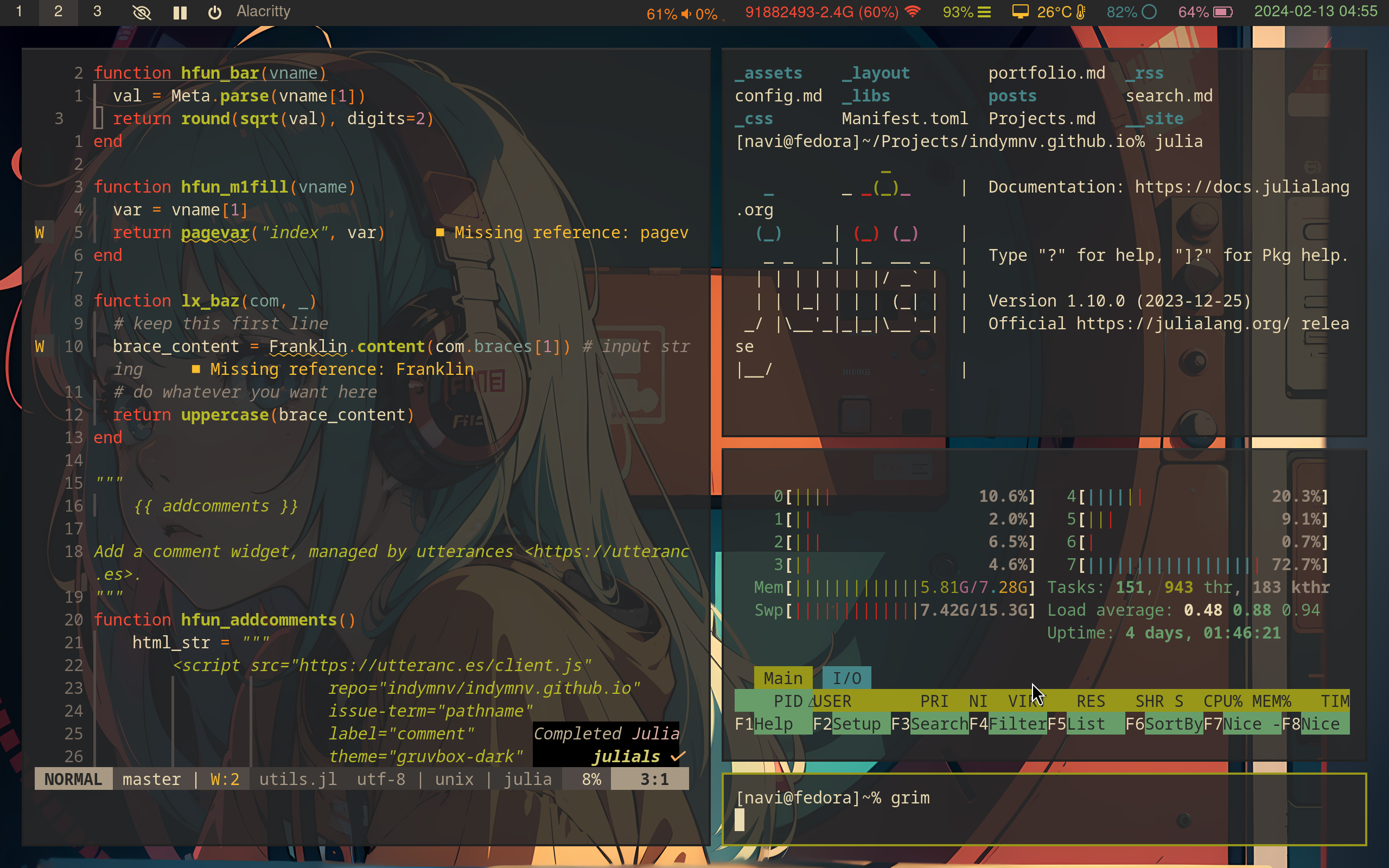Click the Missing reference: pagev diagnostic

562,233
